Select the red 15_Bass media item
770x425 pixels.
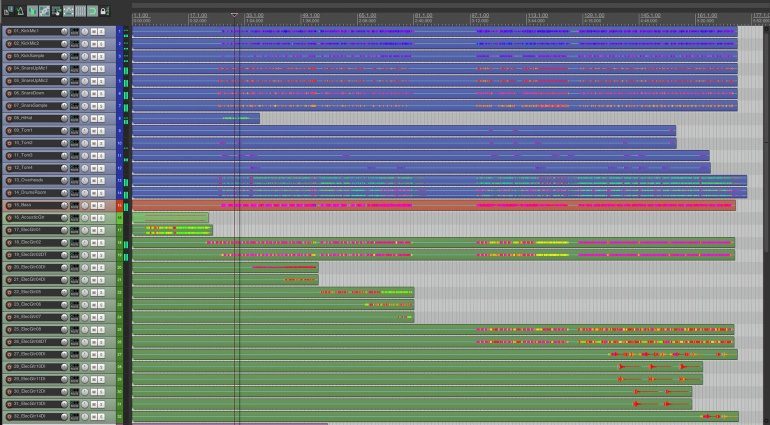coord(434,205)
